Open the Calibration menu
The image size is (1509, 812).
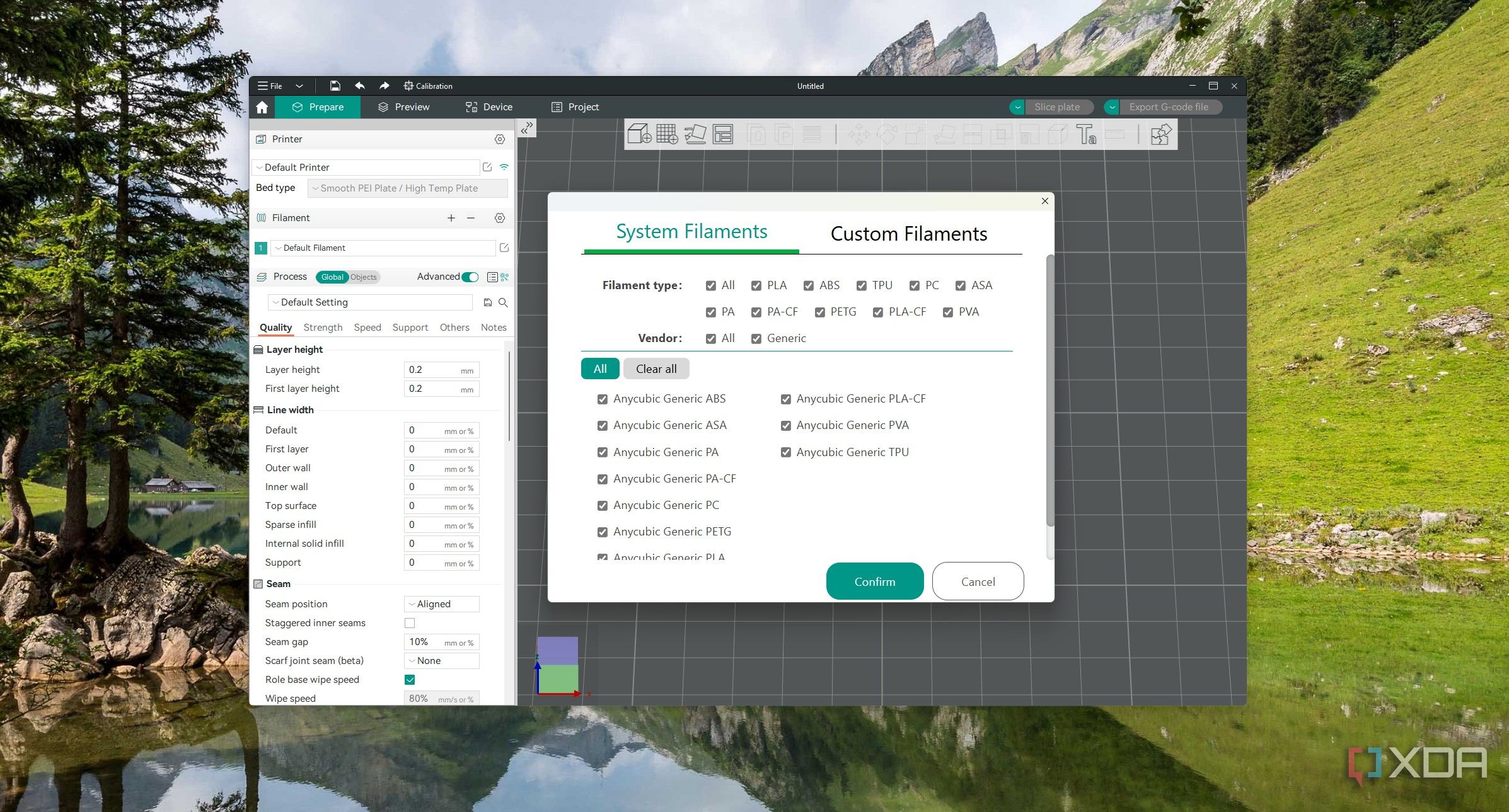click(428, 86)
